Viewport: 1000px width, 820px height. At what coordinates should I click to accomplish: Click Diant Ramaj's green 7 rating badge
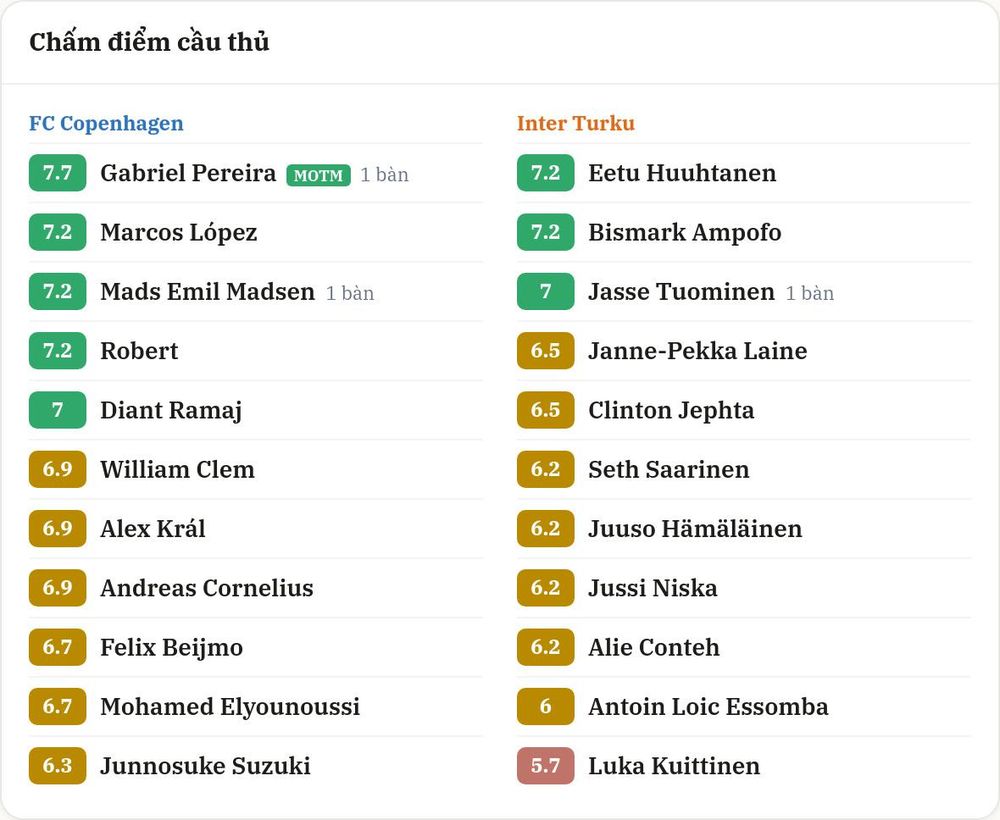(57, 409)
